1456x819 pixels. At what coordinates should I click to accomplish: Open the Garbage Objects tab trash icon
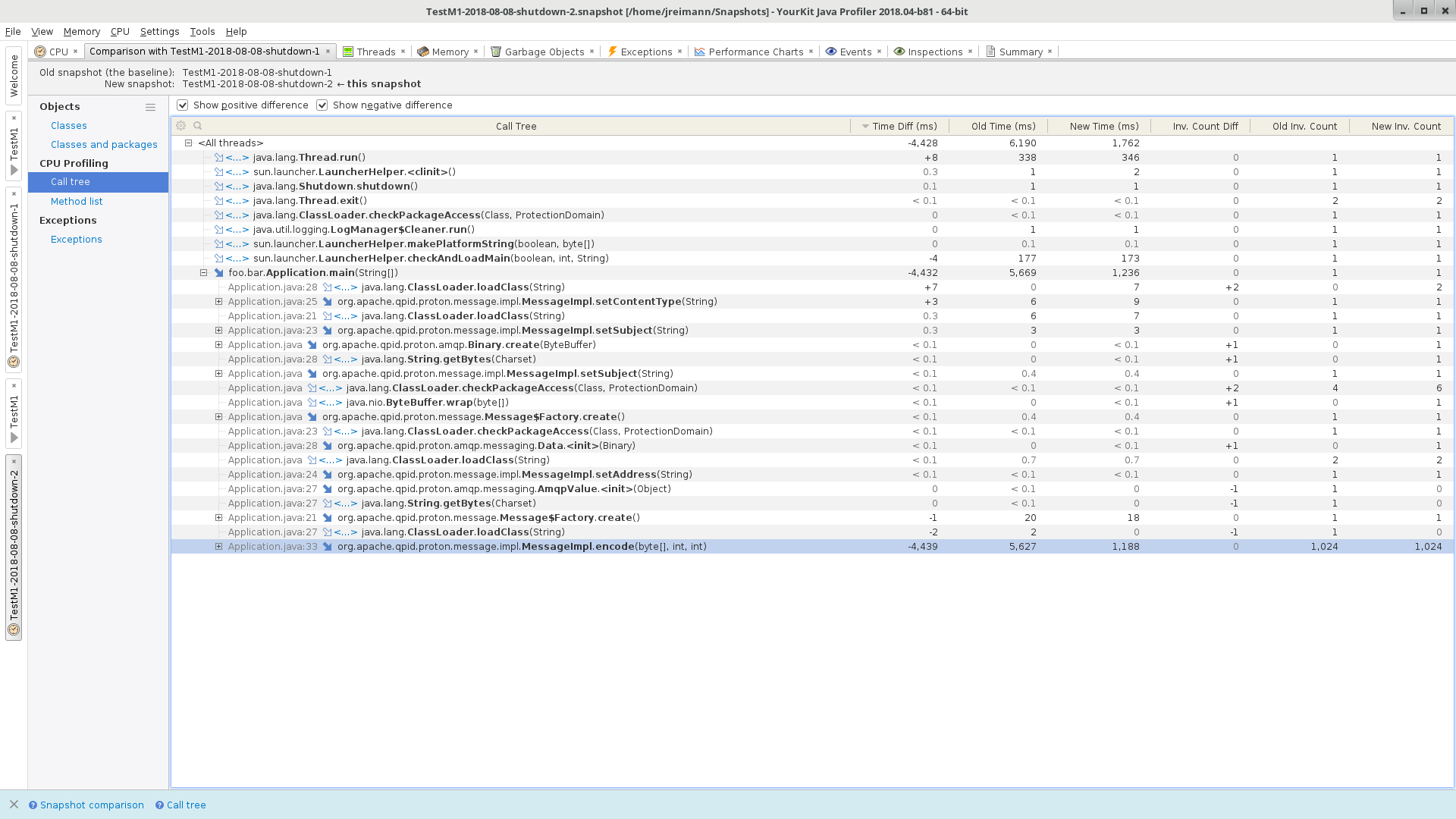497,52
